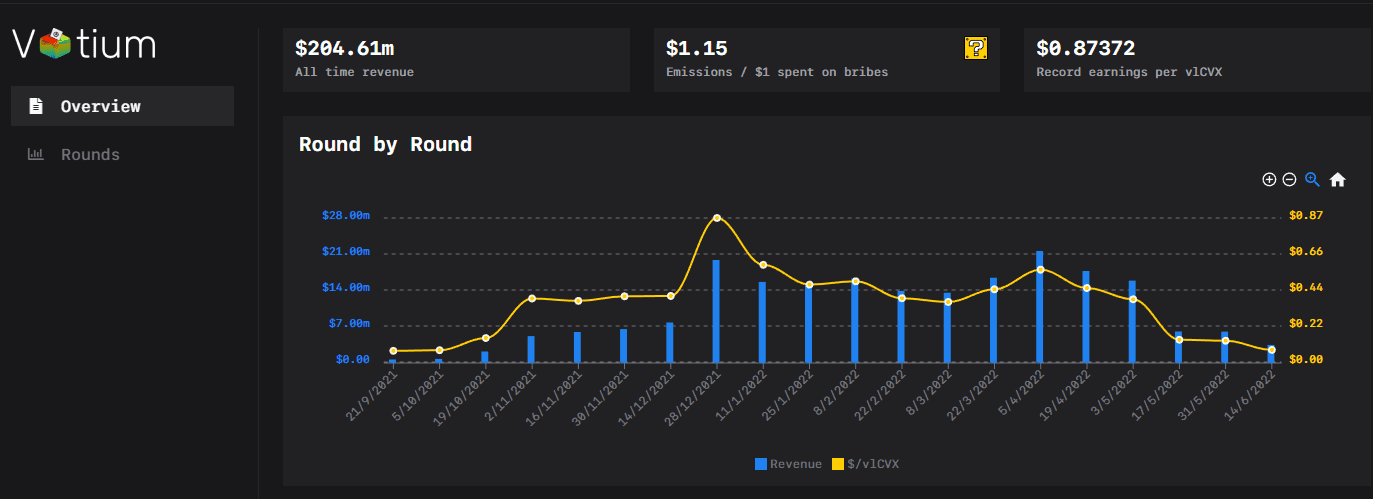Reset chart zoom with home icon
1373x499 pixels.
pos(1337,180)
